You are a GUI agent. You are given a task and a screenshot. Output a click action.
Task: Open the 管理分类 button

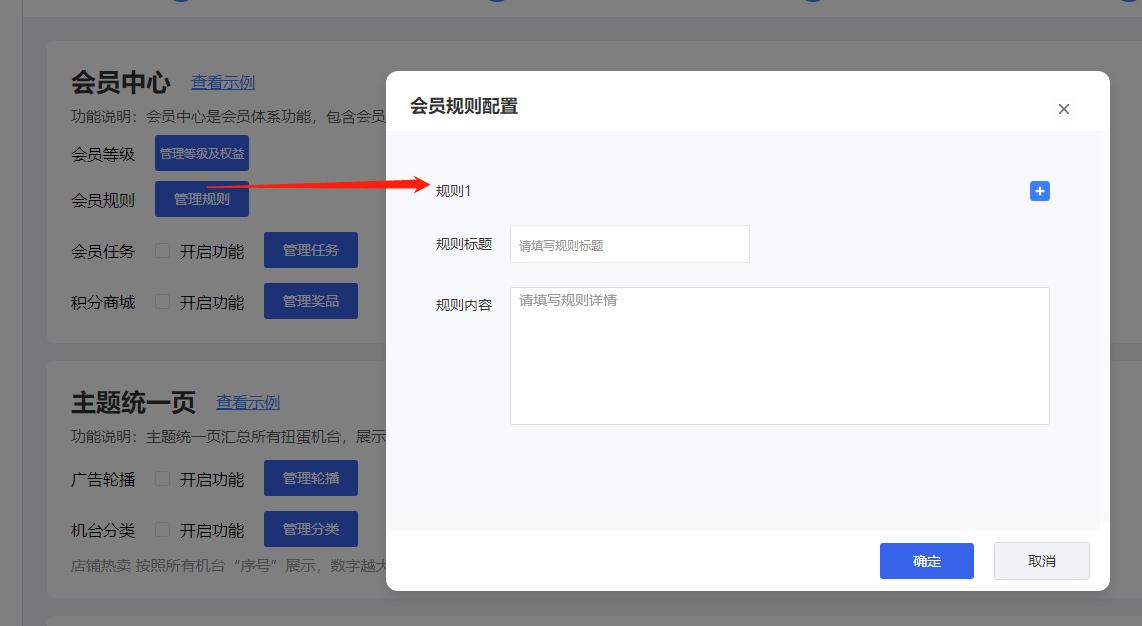pyautogui.click(x=311, y=529)
